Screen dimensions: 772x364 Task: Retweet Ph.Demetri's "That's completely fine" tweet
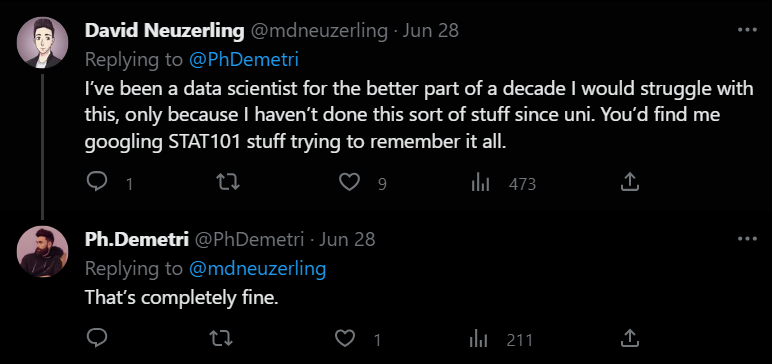[x=221, y=338]
